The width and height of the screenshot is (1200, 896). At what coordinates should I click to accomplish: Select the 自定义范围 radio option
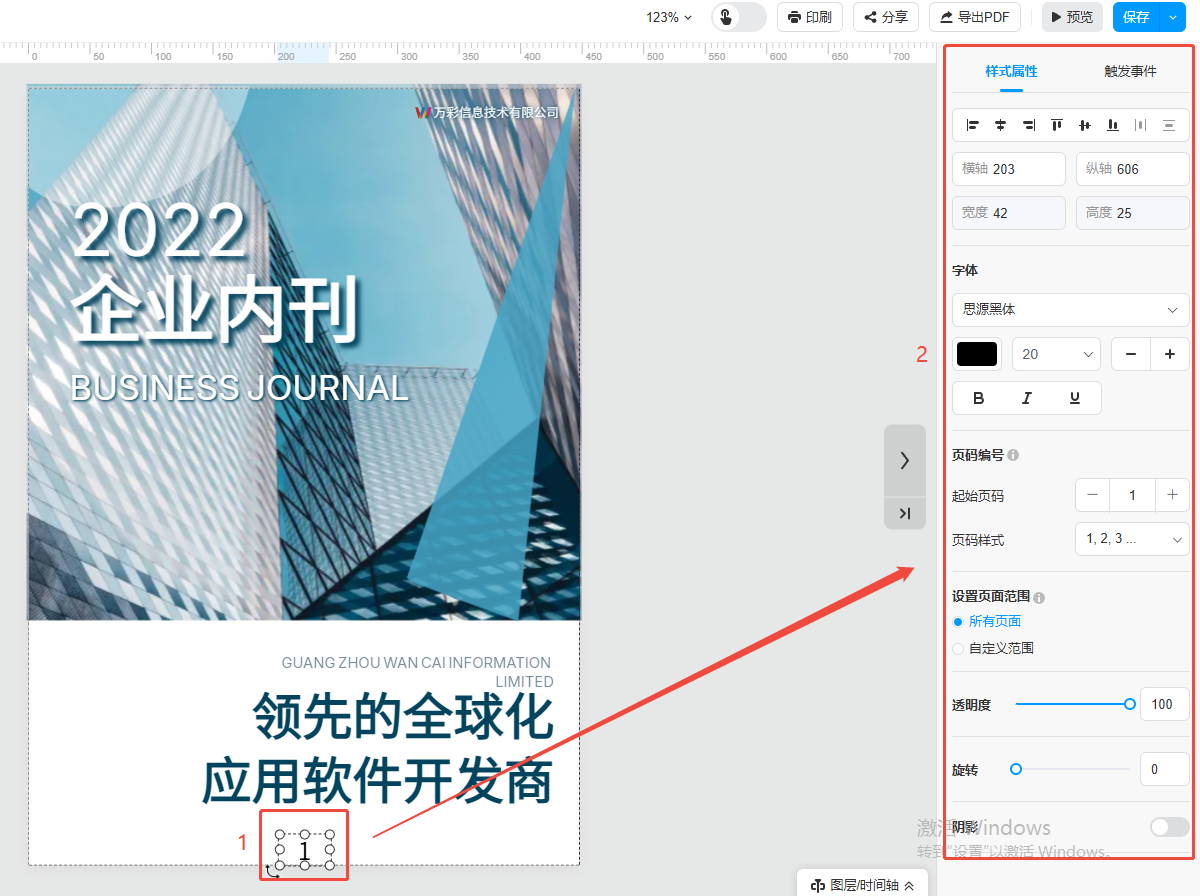tap(958, 648)
